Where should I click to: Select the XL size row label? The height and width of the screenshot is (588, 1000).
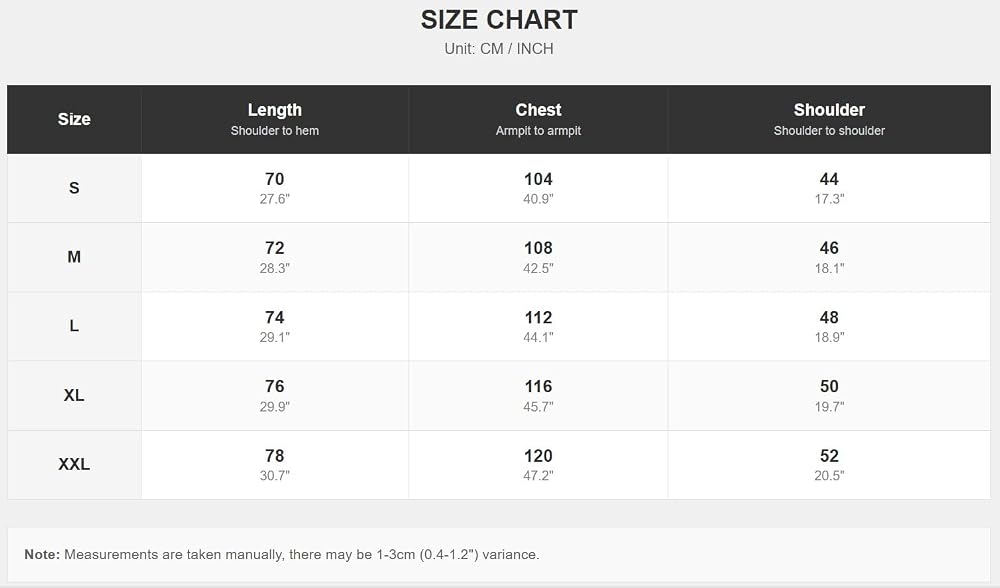[74, 395]
